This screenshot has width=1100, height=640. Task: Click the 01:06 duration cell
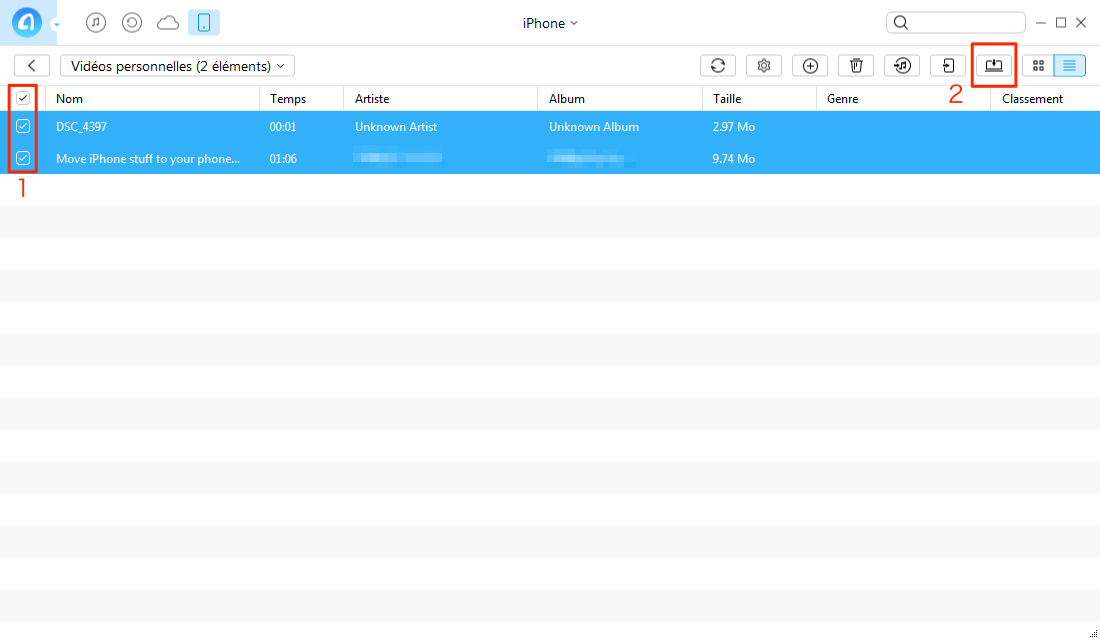click(x=283, y=159)
